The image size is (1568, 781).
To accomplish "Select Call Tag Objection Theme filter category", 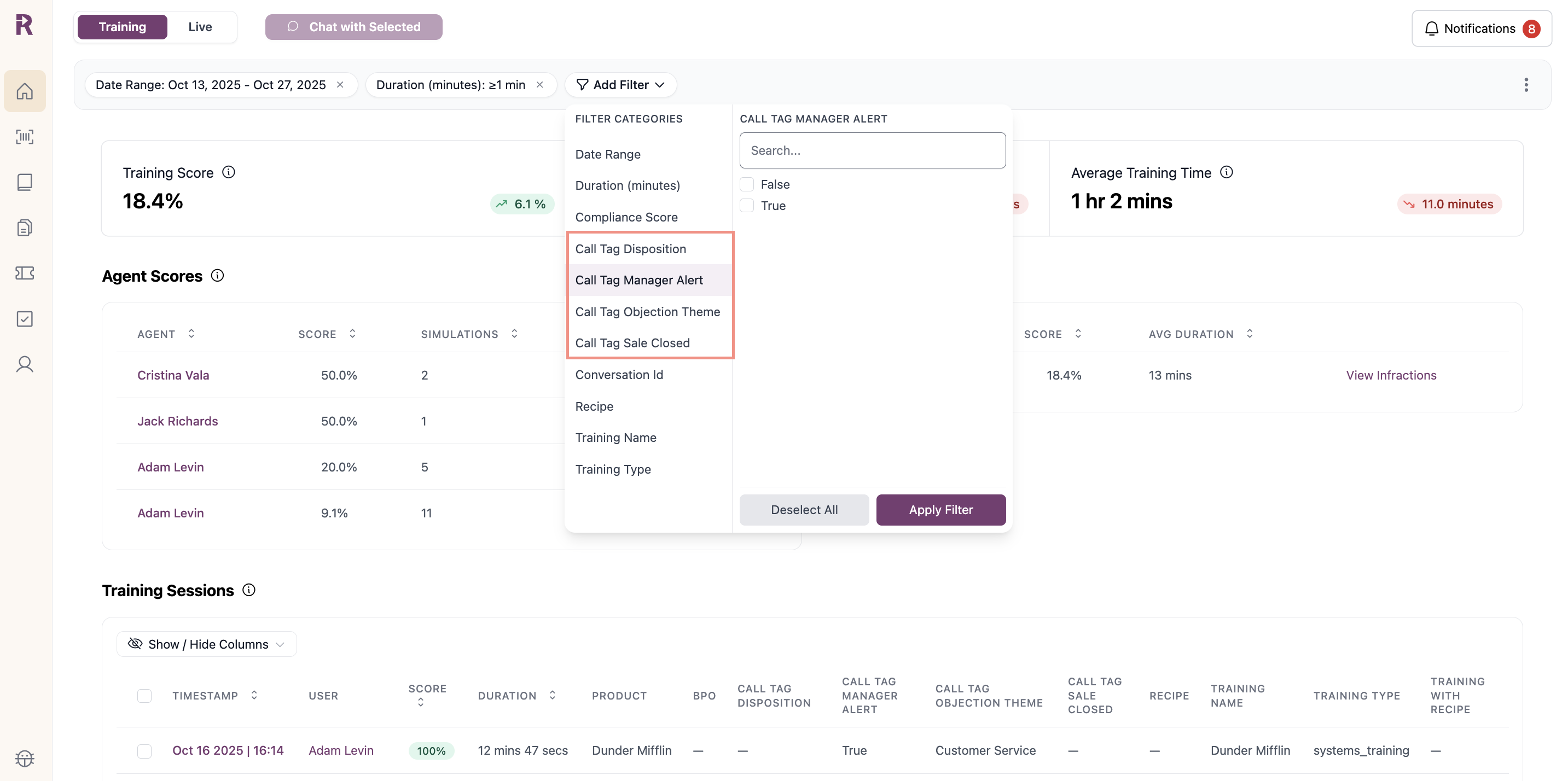I will point(648,311).
